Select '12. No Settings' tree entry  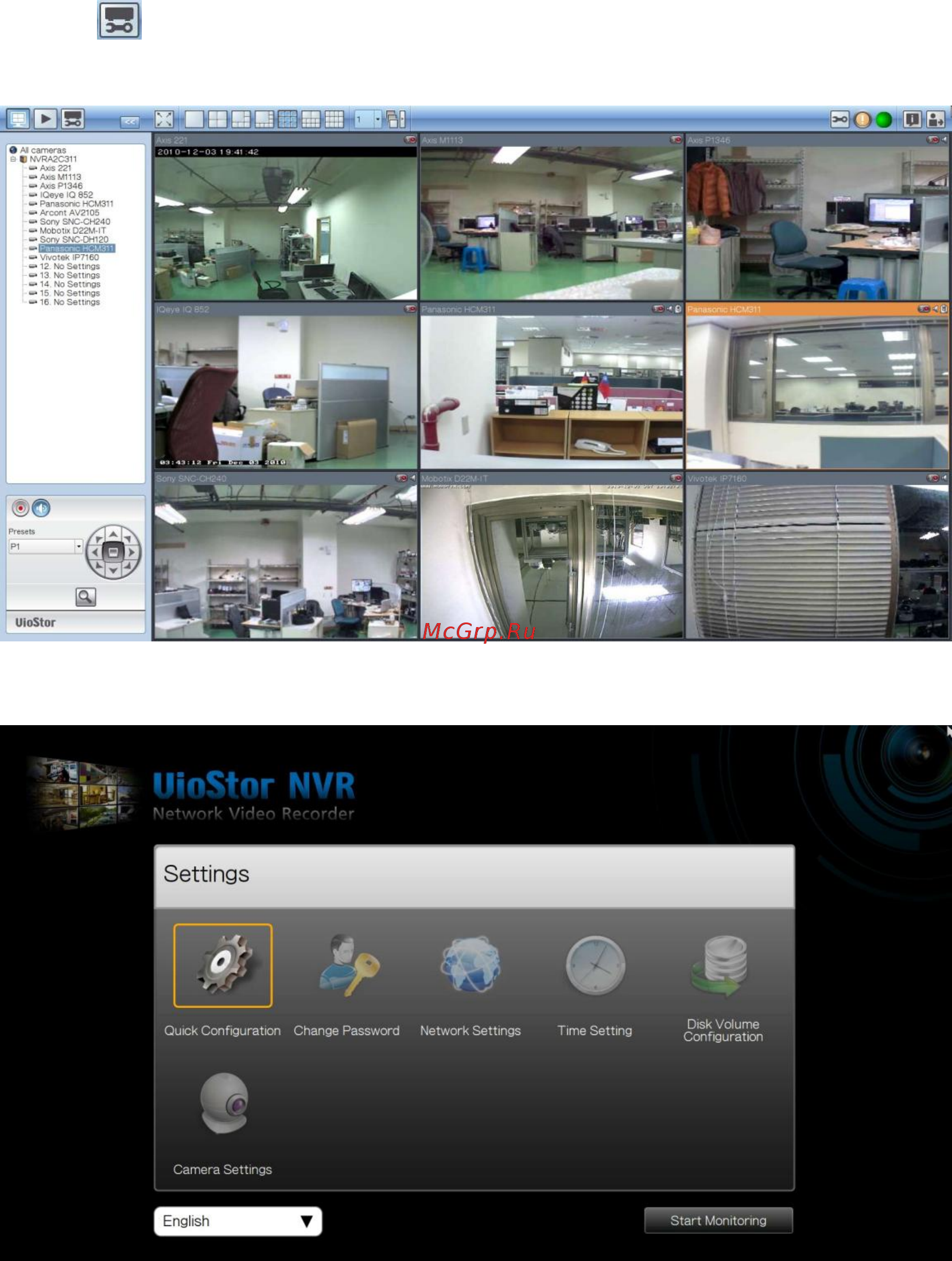pos(69,266)
